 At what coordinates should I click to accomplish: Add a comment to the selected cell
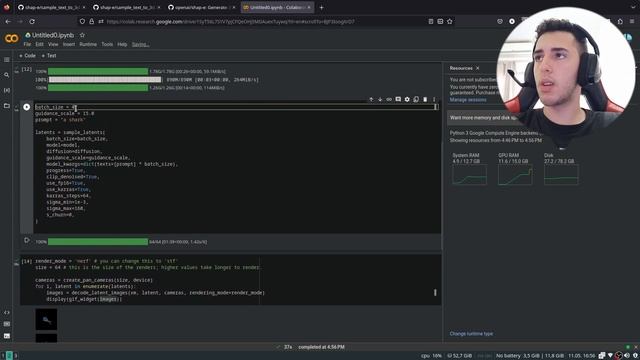coord(398,99)
